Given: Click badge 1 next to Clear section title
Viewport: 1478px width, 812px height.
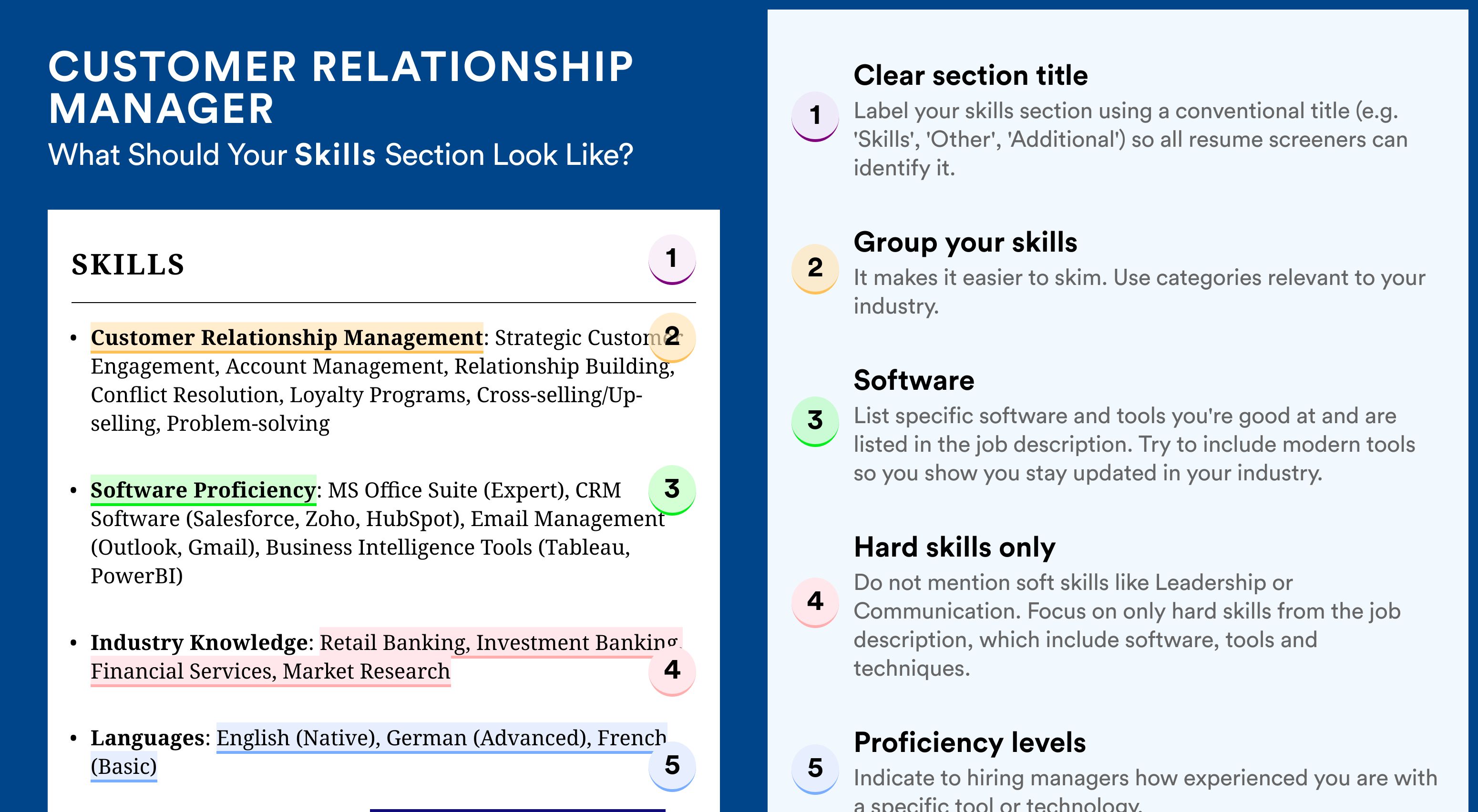Looking at the screenshot, I should pos(815,116).
